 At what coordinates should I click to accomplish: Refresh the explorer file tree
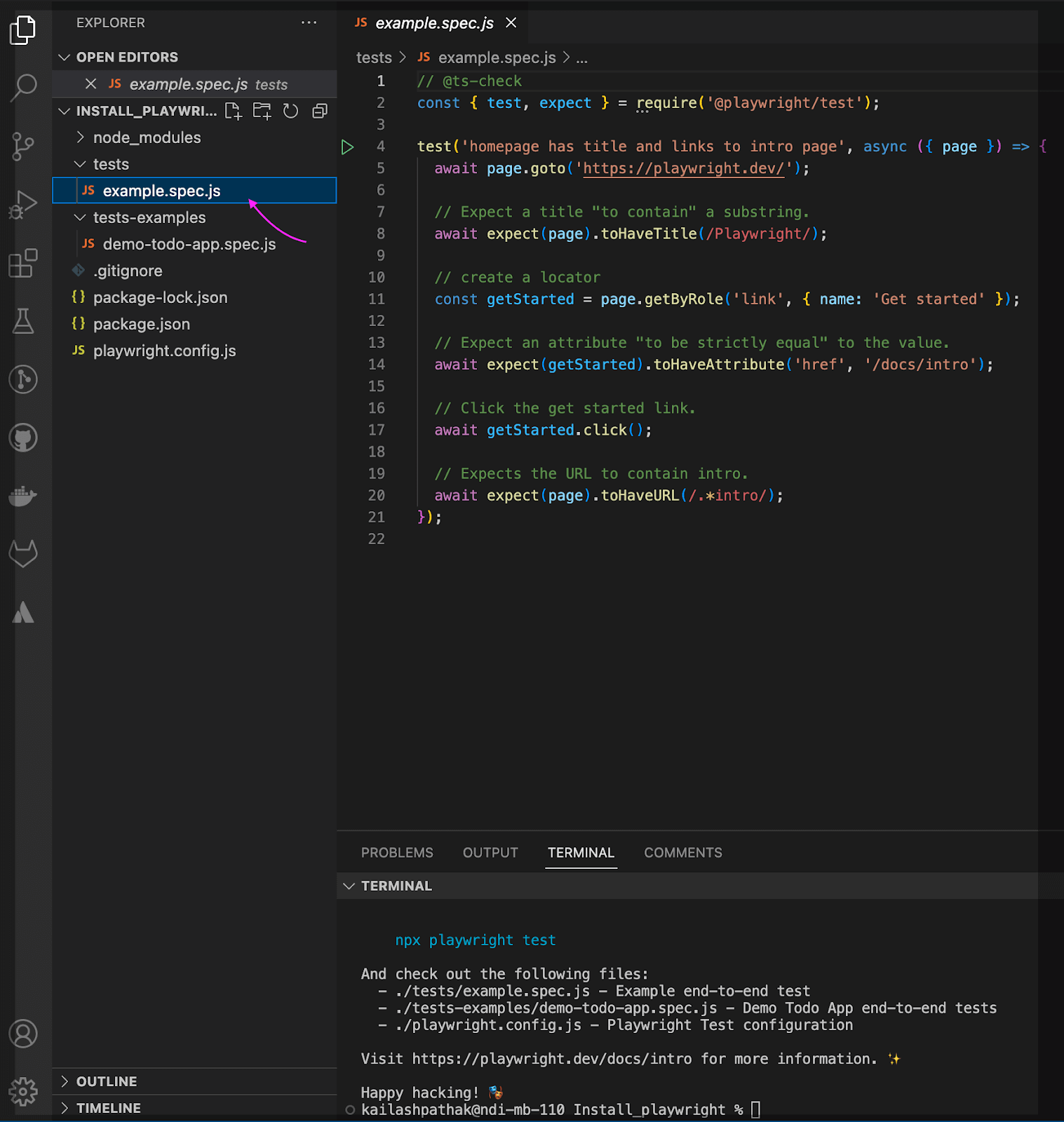290,111
